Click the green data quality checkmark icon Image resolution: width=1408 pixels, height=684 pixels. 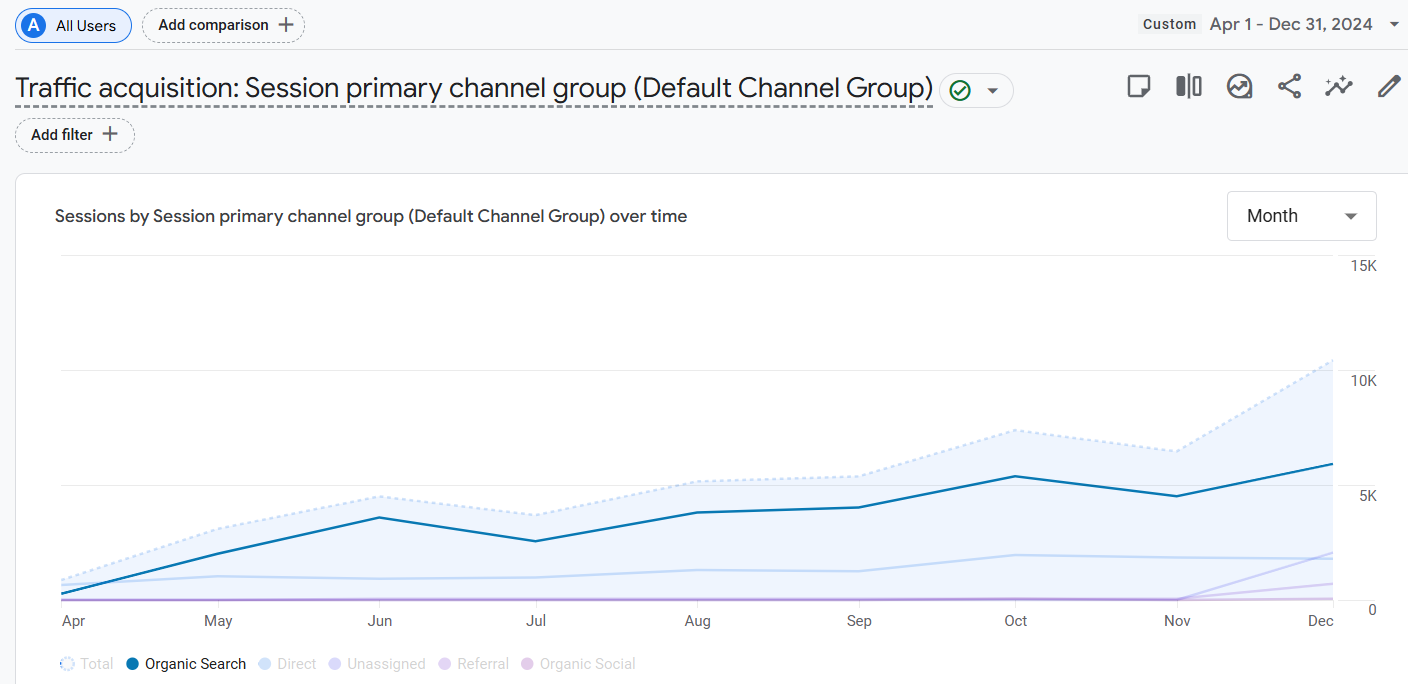tap(960, 91)
